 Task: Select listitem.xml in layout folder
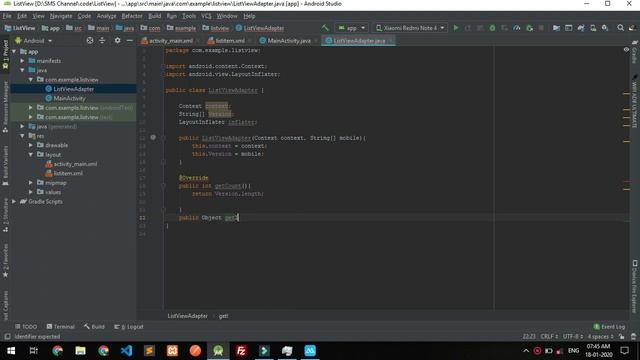click(68, 173)
